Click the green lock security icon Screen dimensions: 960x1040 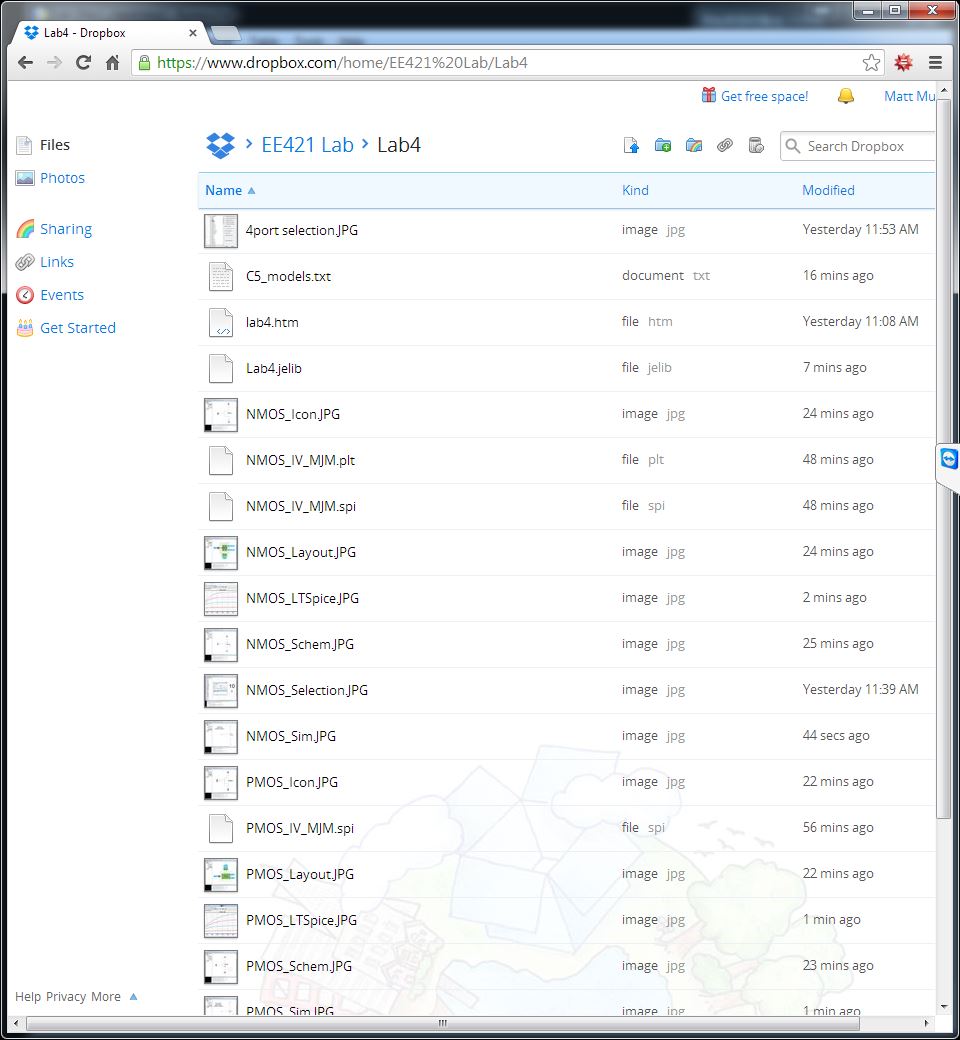(x=144, y=62)
